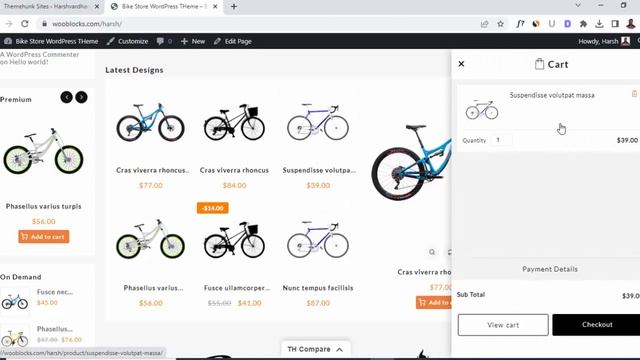Click Payment Details heading in cart

550,269
